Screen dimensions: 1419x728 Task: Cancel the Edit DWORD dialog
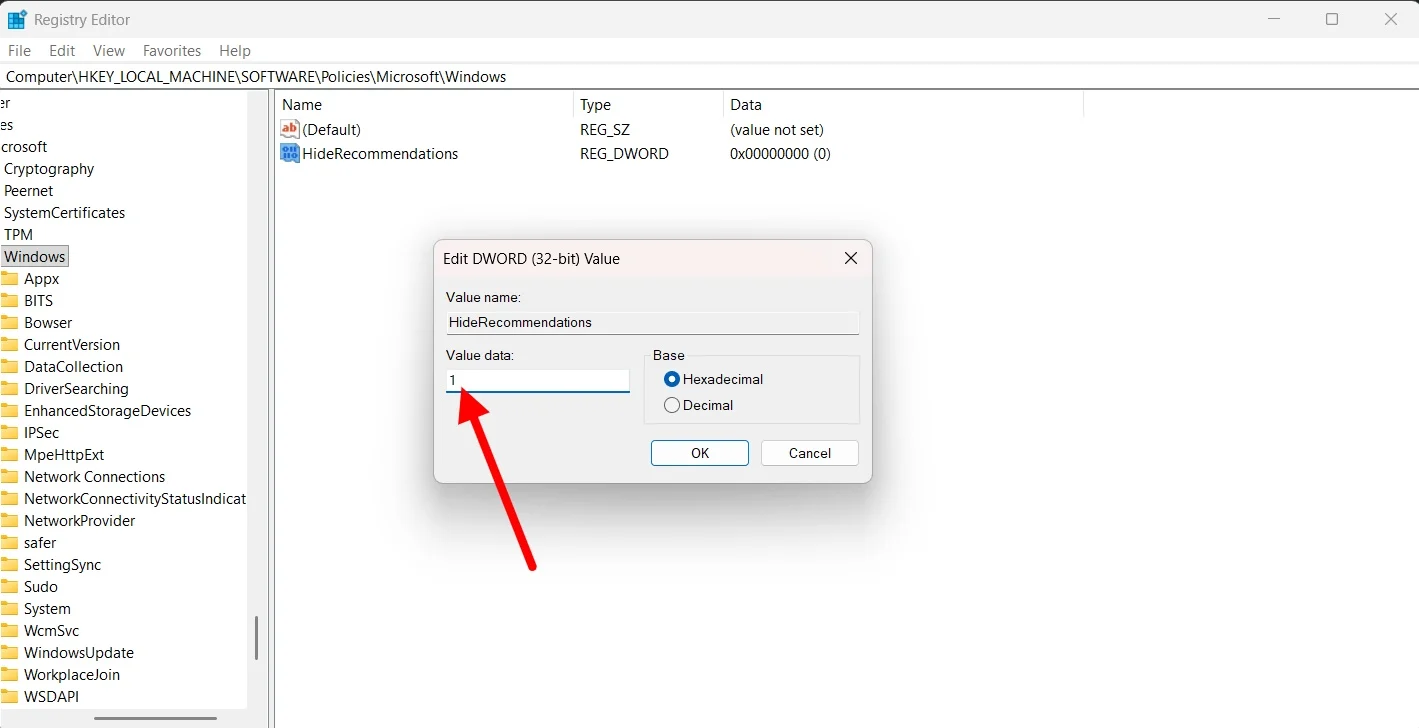[809, 453]
